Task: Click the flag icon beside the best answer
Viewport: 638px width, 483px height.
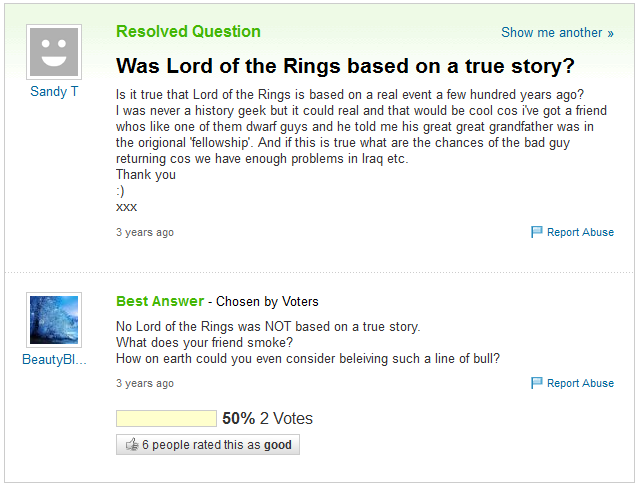Action: pyautogui.click(x=537, y=383)
